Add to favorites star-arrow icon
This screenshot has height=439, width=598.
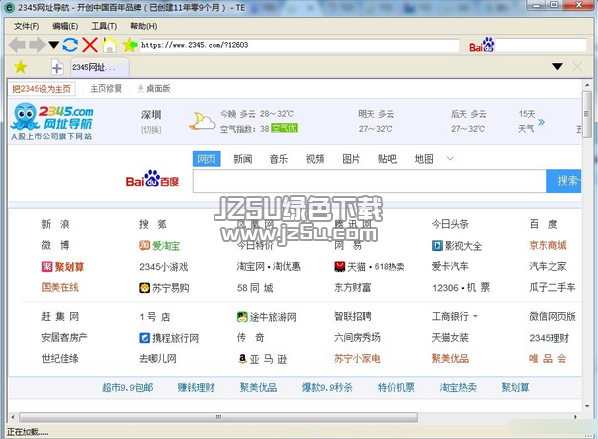(130, 45)
